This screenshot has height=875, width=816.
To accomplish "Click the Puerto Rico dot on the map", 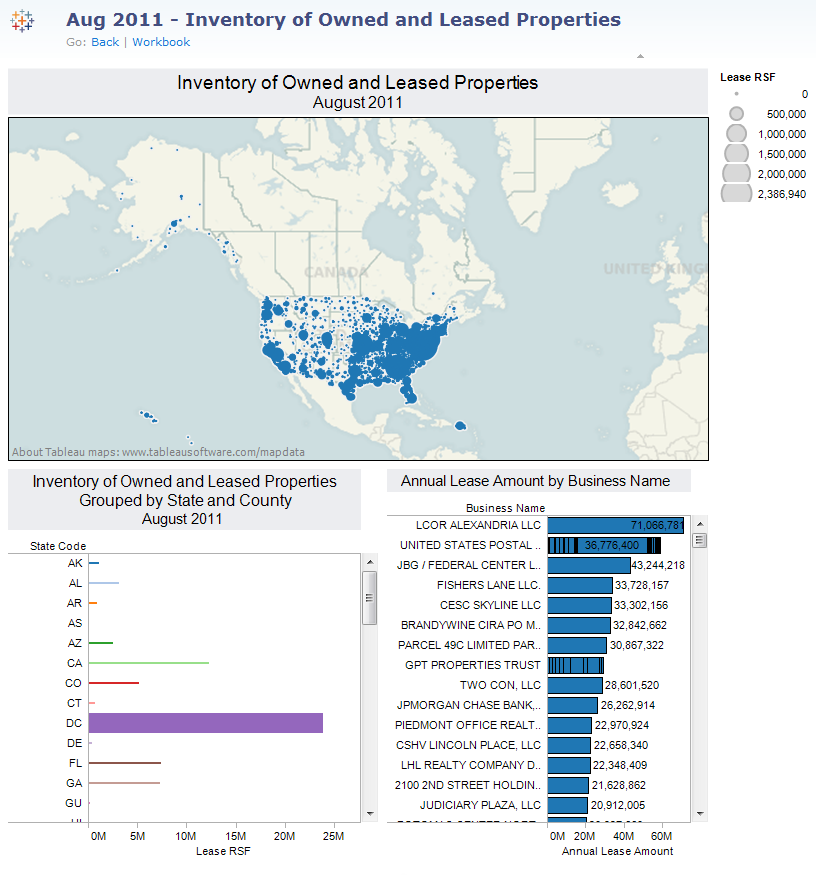I will pyautogui.click(x=460, y=426).
